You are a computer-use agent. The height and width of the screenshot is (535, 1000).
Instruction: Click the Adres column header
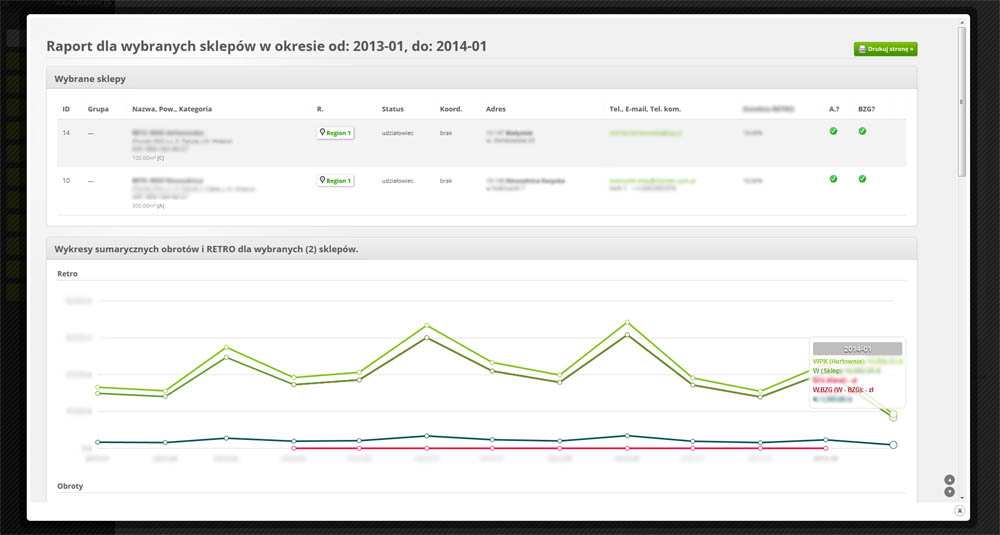[x=496, y=108]
